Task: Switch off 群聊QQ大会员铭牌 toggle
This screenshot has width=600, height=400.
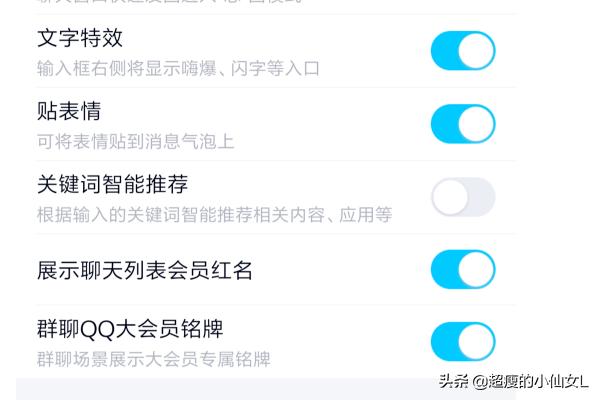Action: click(463, 342)
